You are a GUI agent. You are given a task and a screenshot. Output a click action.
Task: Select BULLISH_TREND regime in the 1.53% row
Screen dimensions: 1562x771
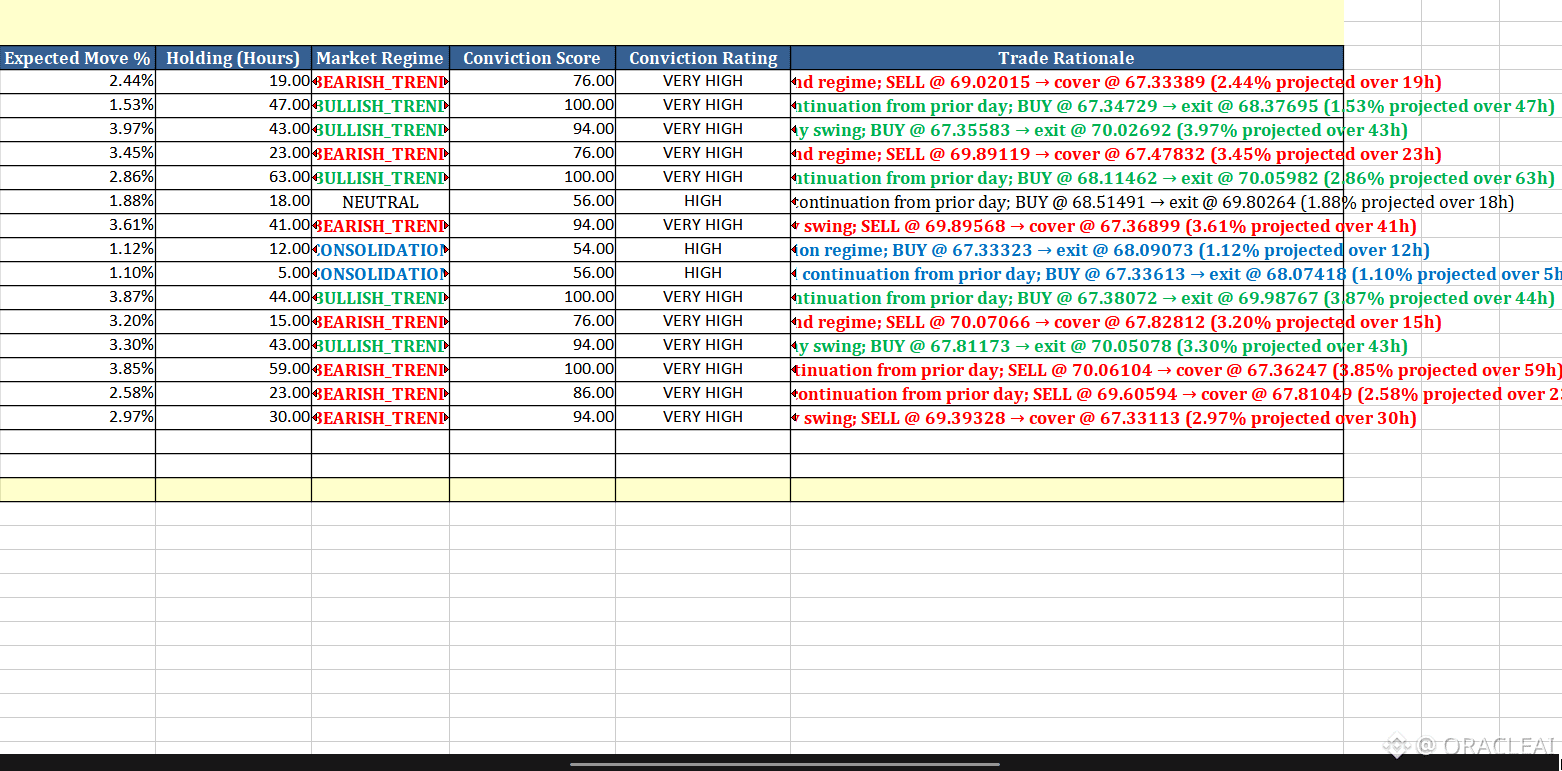pyautogui.click(x=380, y=106)
